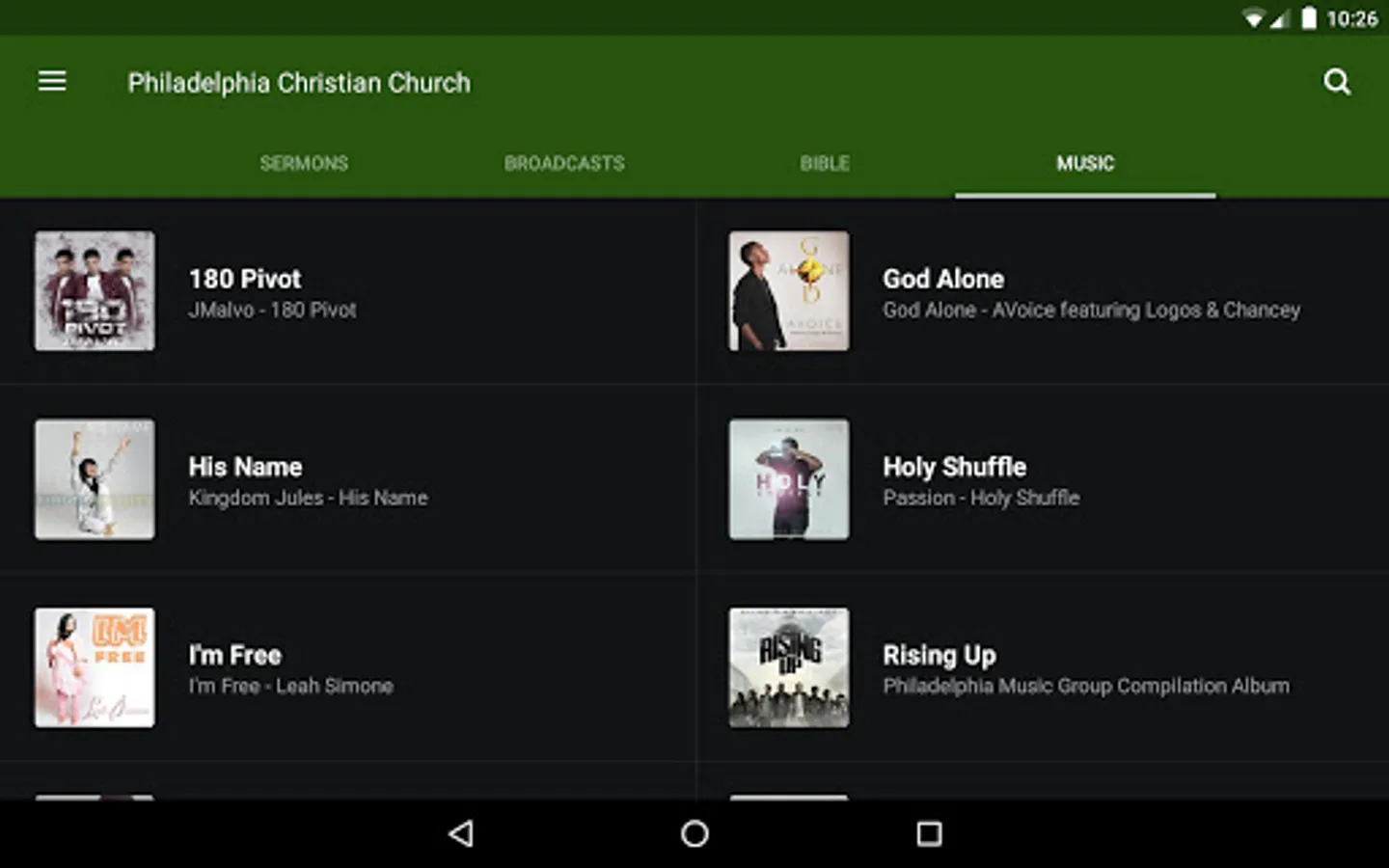Open the Android recent apps button
The height and width of the screenshot is (868, 1389).
coord(929,833)
